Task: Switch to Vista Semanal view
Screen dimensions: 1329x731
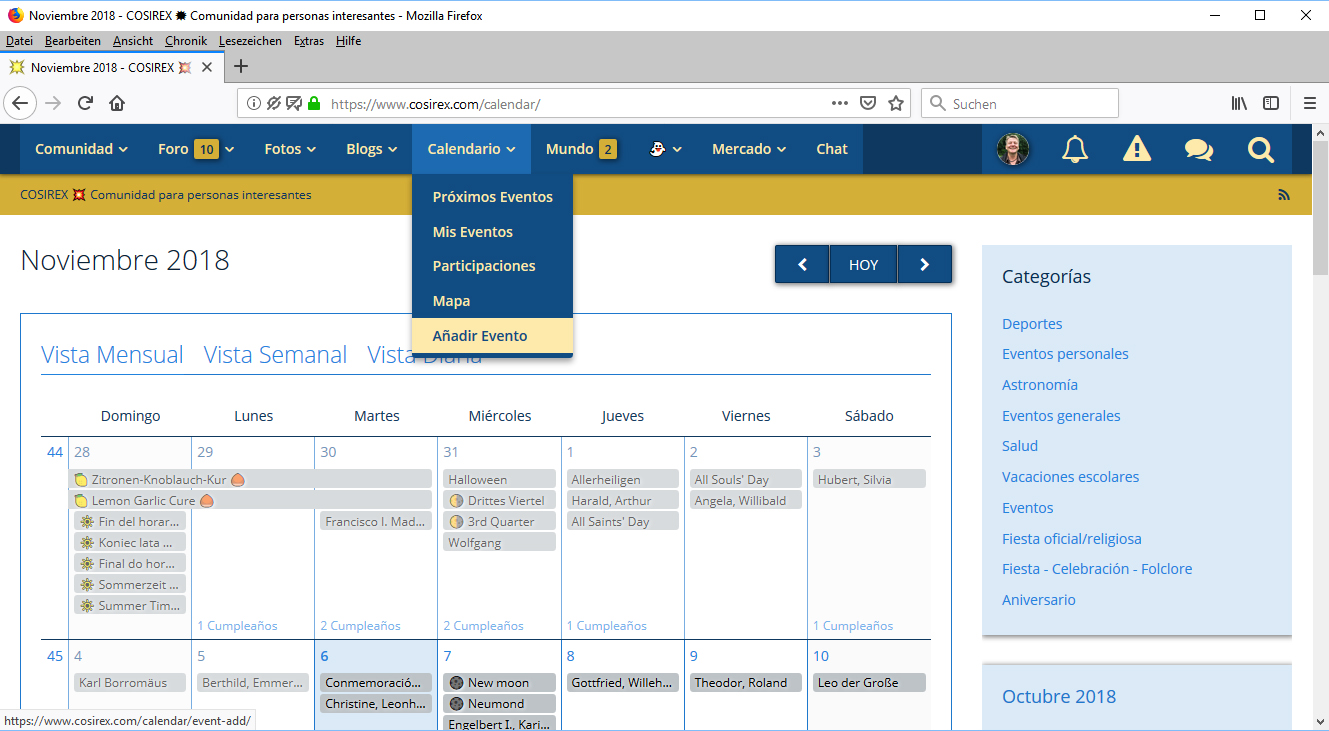Action: (x=275, y=355)
